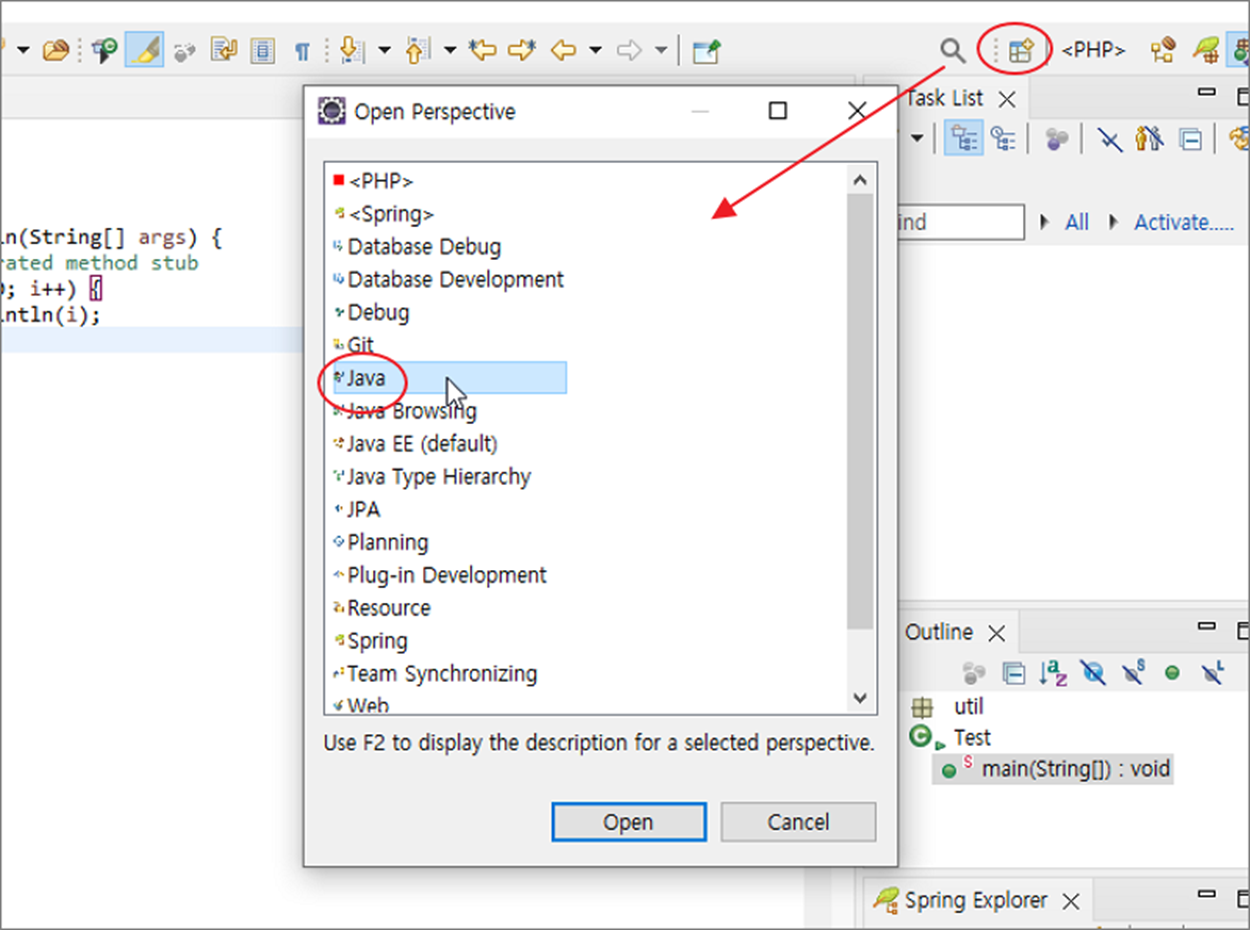Select Team Synchronizing perspective
The height and width of the screenshot is (930, 1250).
click(442, 675)
